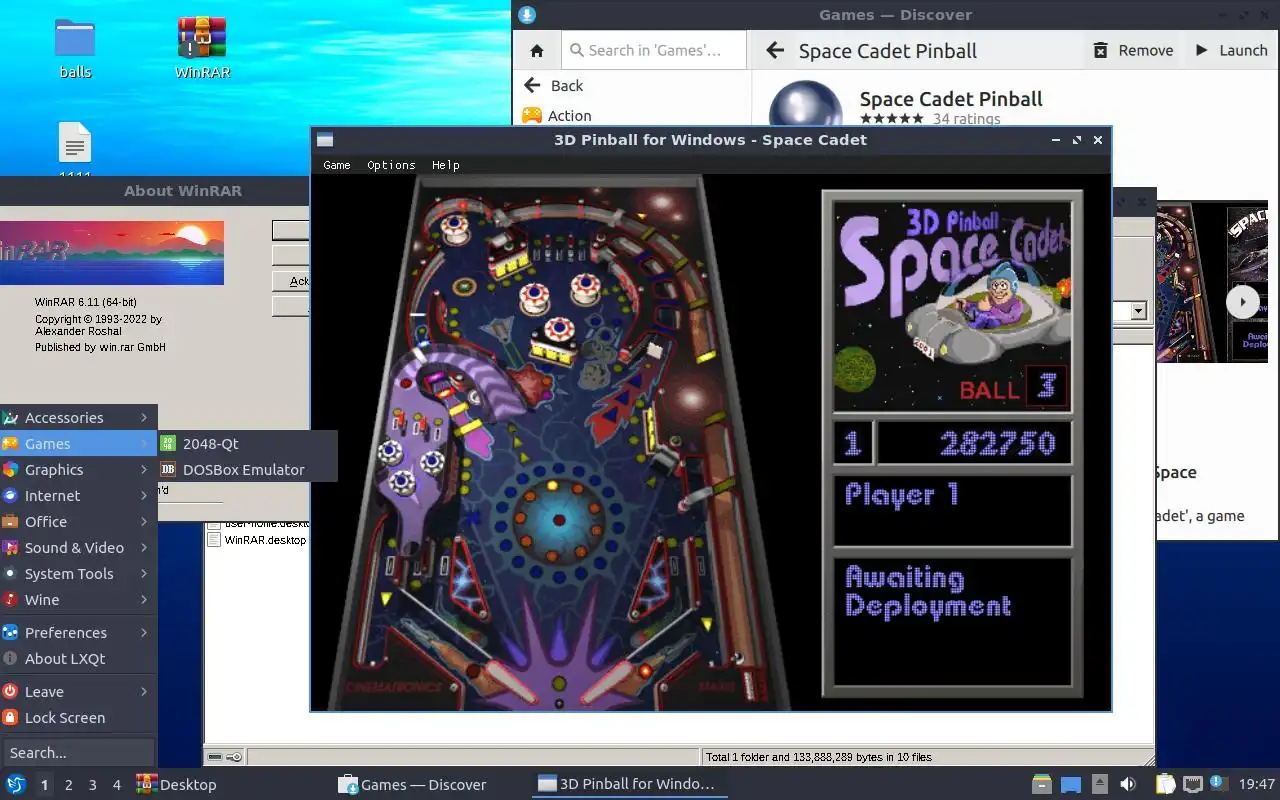Screen dimensions: 1280x800
Task: Open the Game menu in 3D Pinball
Action: [x=337, y=165]
